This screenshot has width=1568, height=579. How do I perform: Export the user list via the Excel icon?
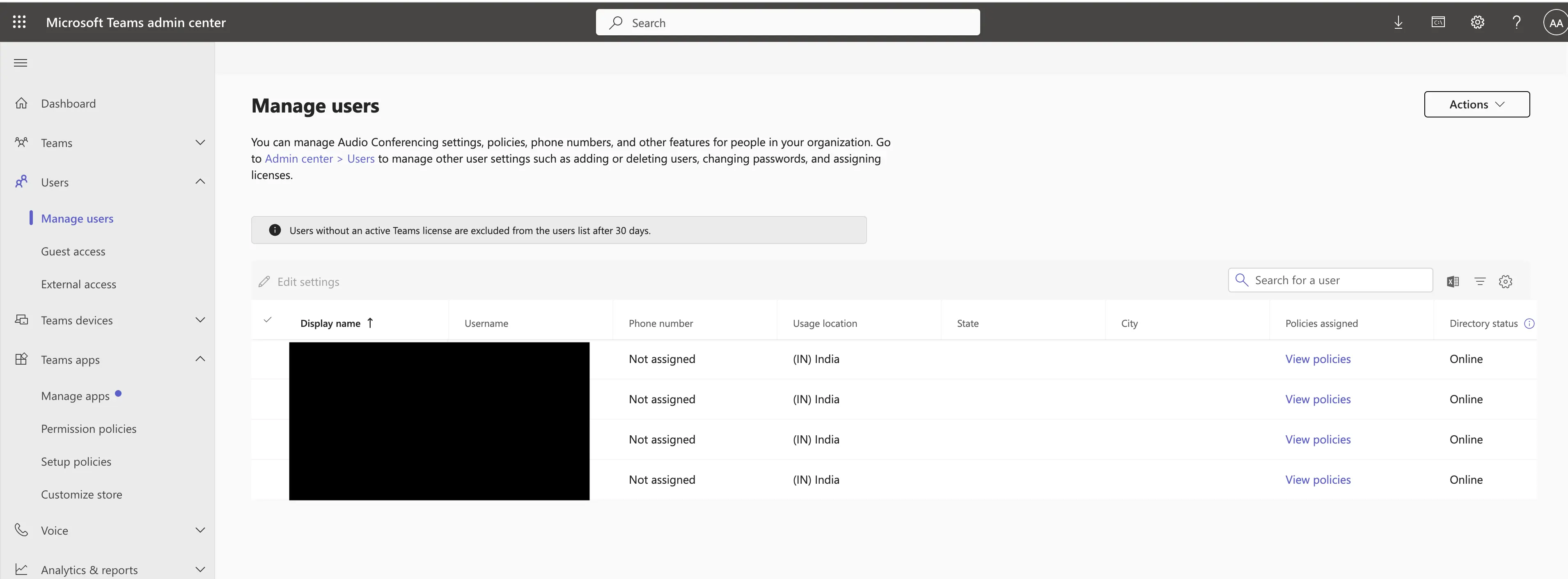click(1453, 281)
